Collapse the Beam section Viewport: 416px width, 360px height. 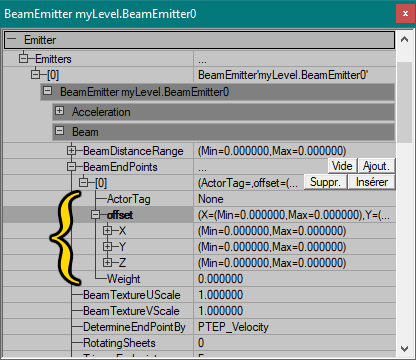pyautogui.click(x=59, y=131)
